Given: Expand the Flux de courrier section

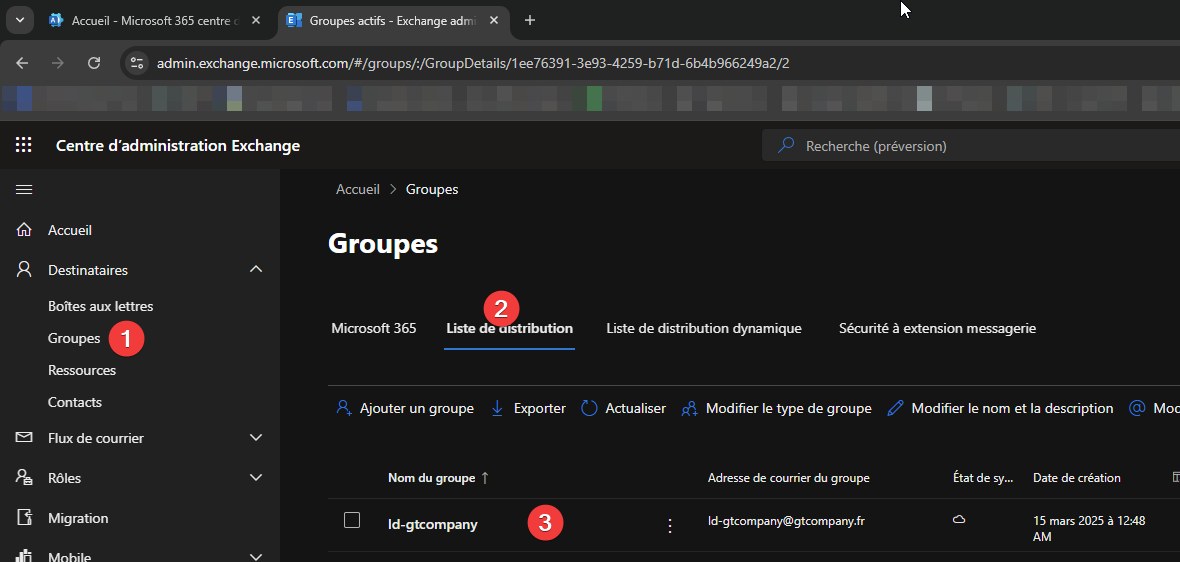Looking at the screenshot, I should pos(256,438).
